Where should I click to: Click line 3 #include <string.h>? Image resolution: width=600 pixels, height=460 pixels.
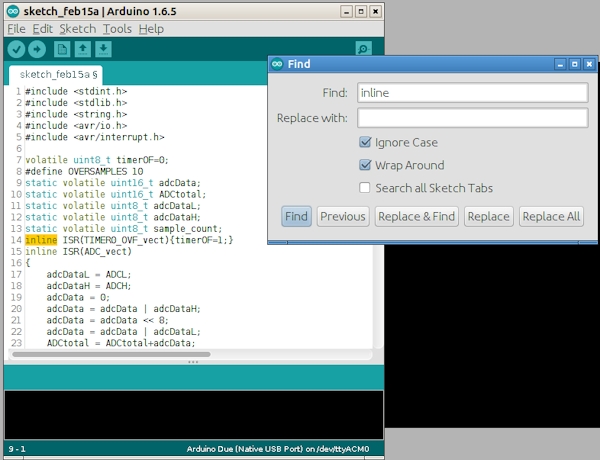click(x=76, y=114)
